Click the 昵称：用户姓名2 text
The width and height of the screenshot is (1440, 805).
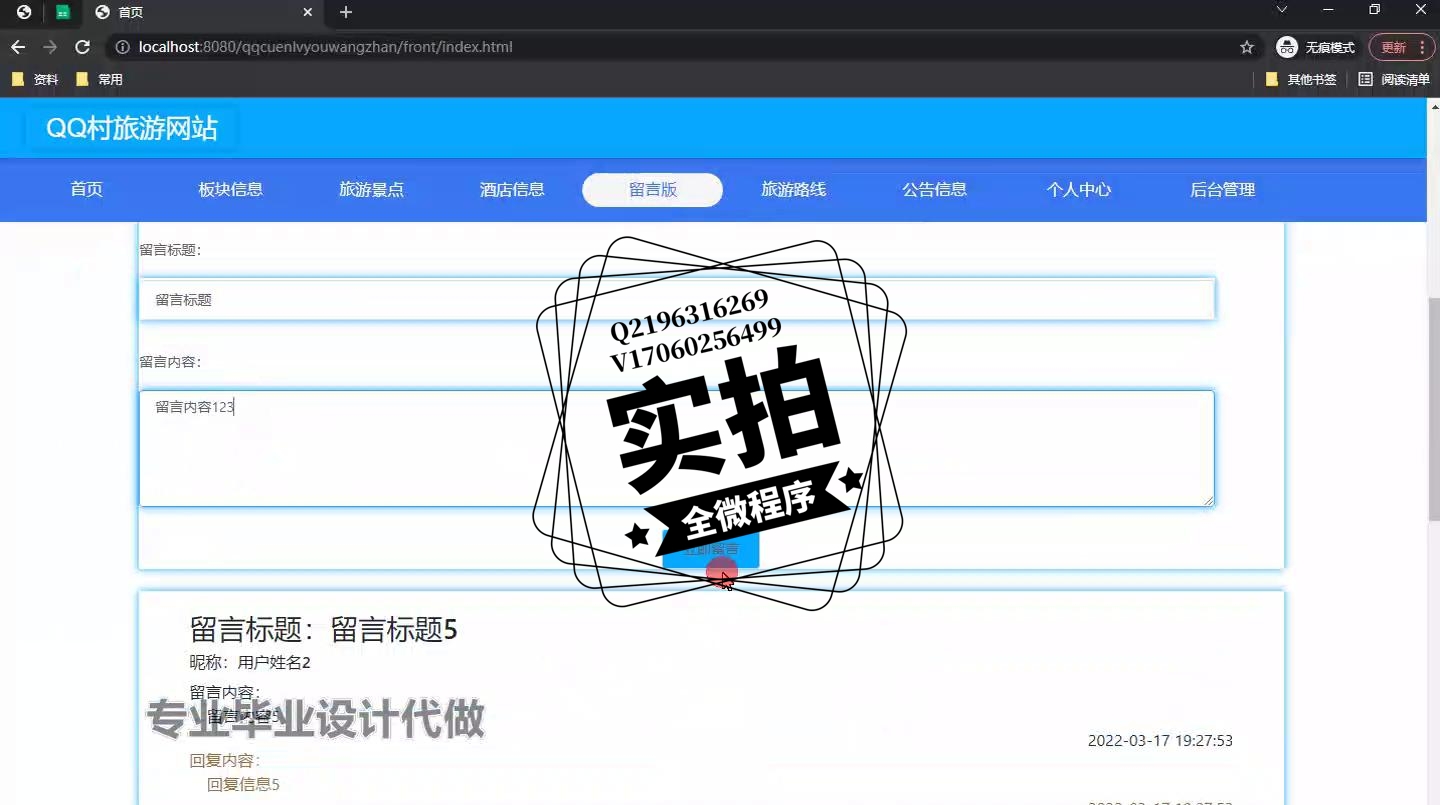pyautogui.click(x=250, y=663)
